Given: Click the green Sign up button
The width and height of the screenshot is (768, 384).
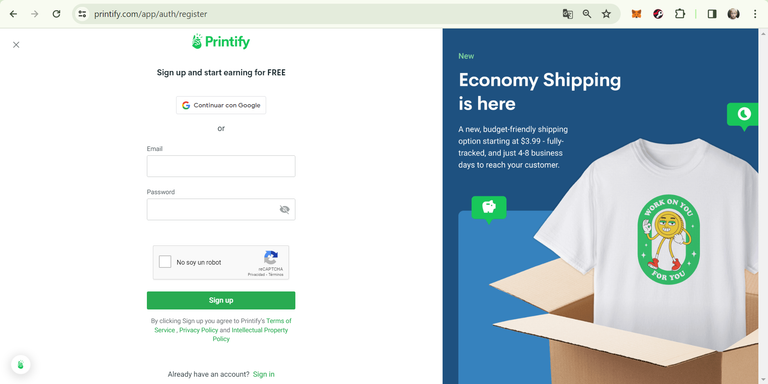Looking at the screenshot, I should (x=221, y=300).
